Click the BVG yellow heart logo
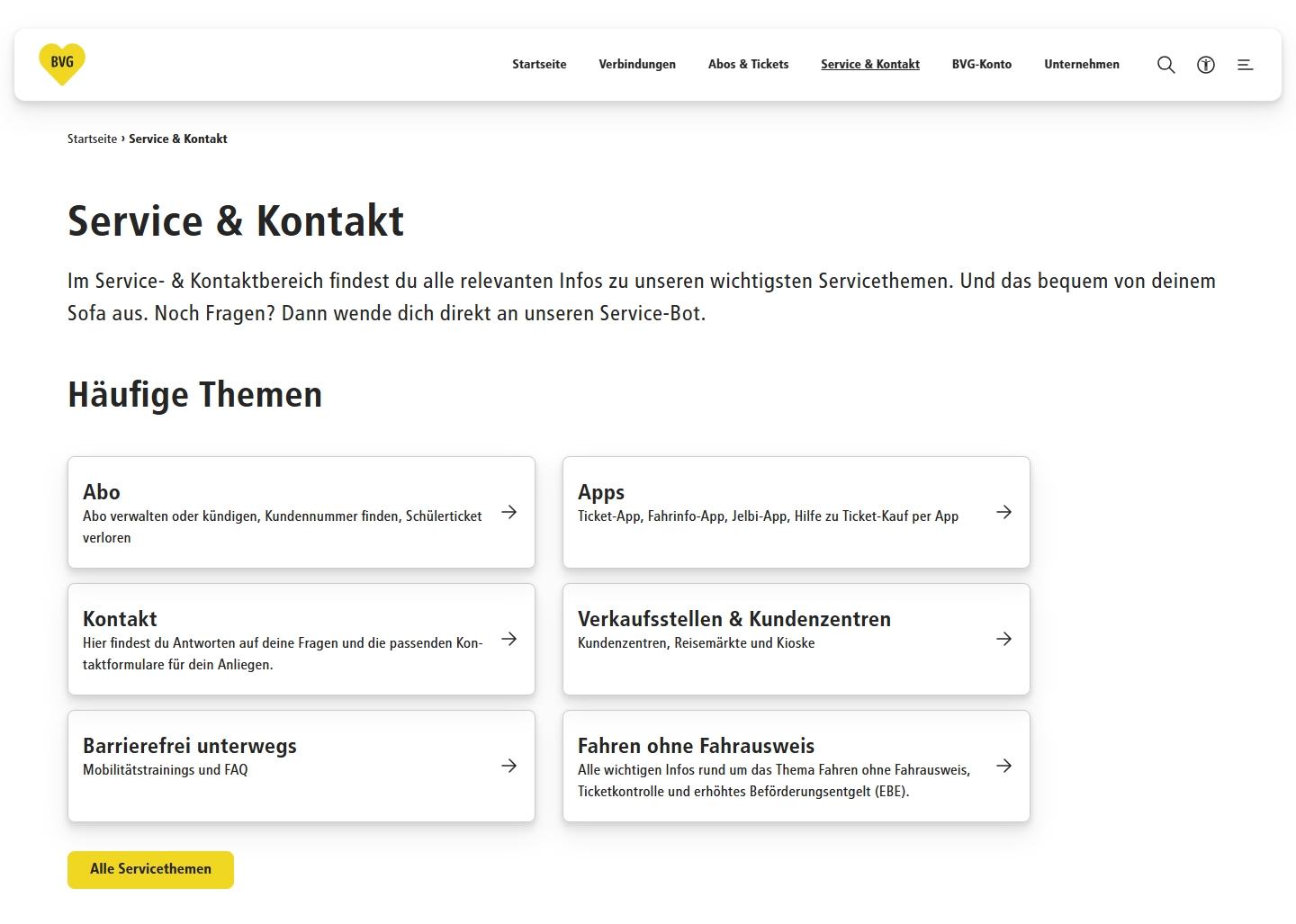The image size is (1296, 924). point(62,64)
